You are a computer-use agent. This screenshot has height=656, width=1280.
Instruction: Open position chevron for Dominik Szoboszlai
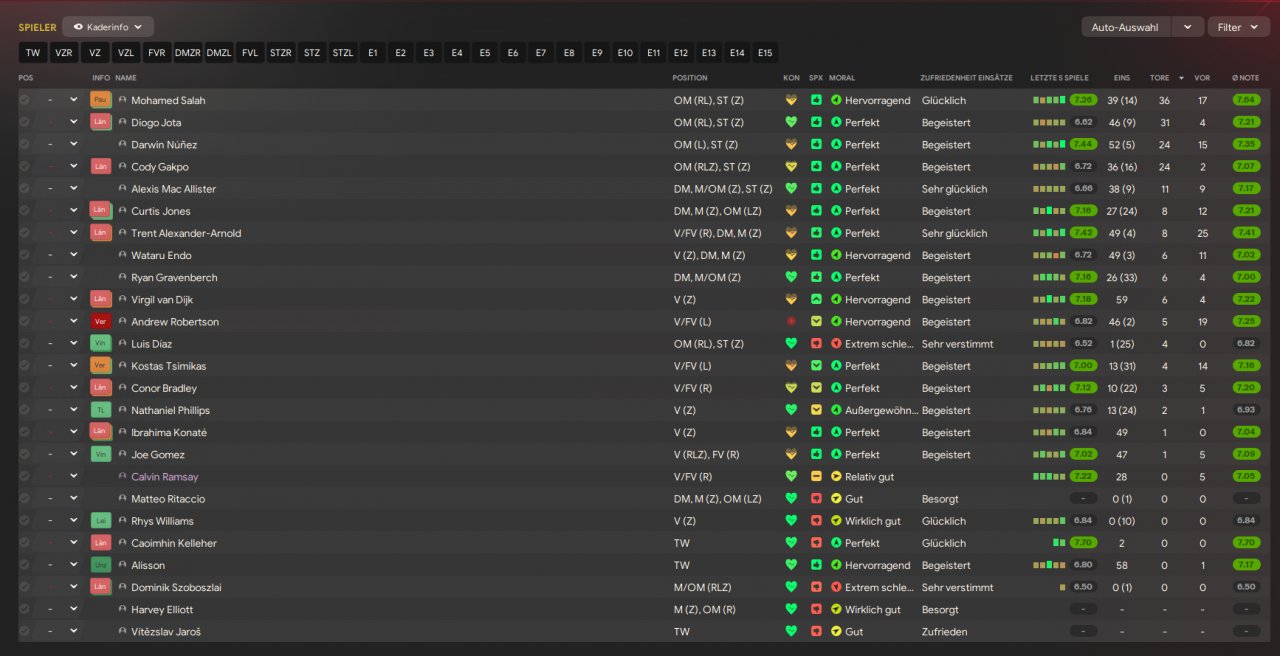pyautogui.click(x=73, y=588)
